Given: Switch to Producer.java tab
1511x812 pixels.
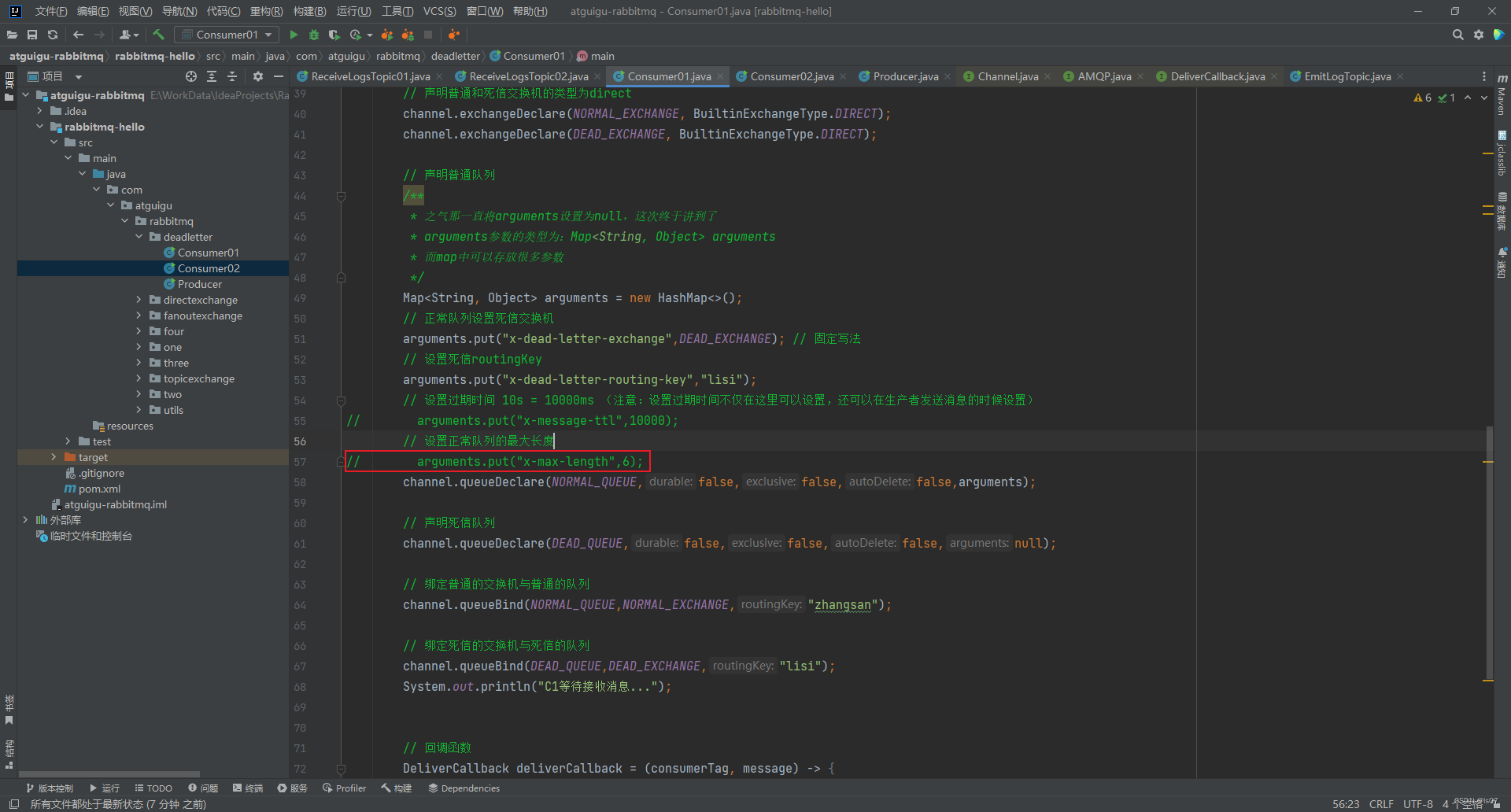Looking at the screenshot, I should [x=905, y=76].
